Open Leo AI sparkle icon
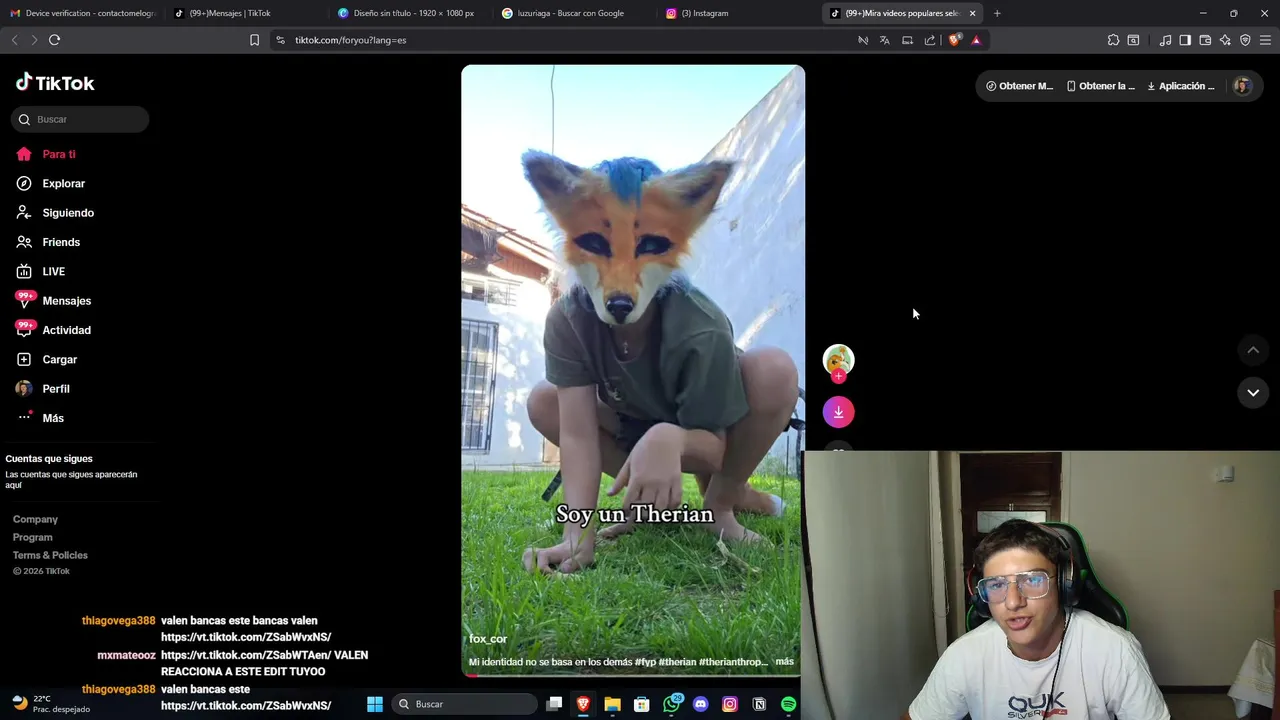 click(x=1225, y=40)
